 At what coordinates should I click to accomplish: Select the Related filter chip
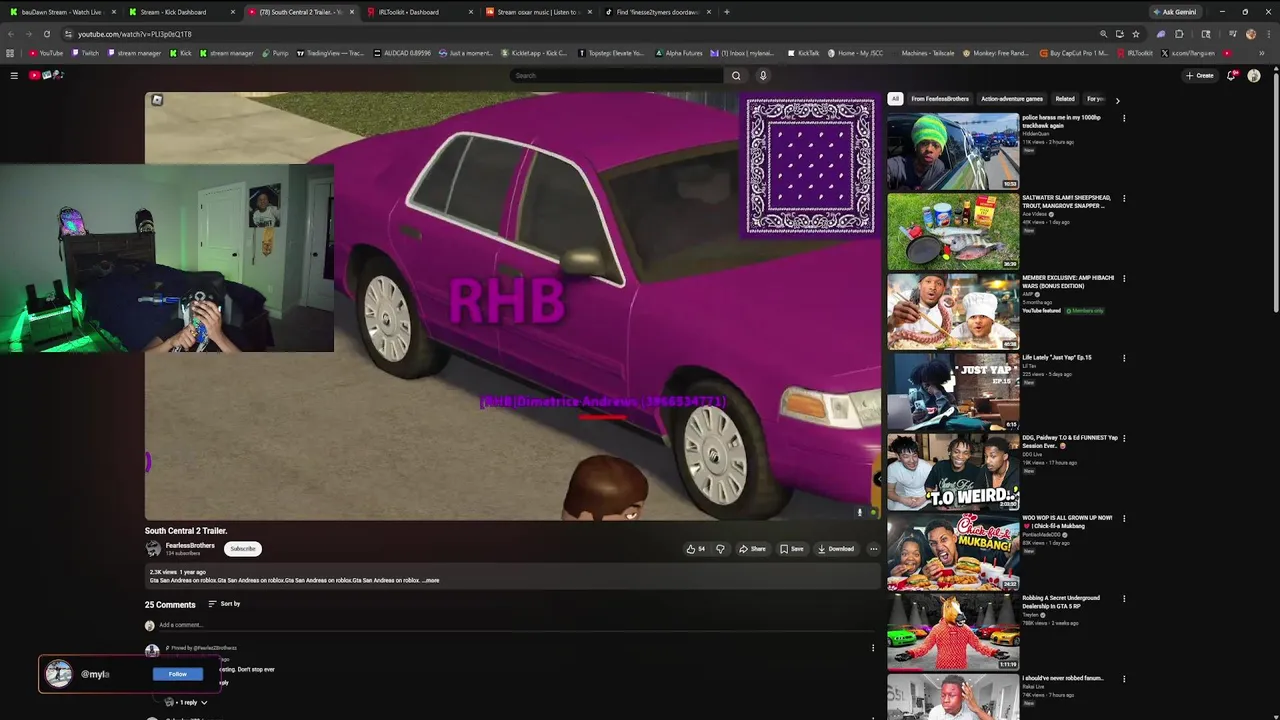pyautogui.click(x=1065, y=99)
